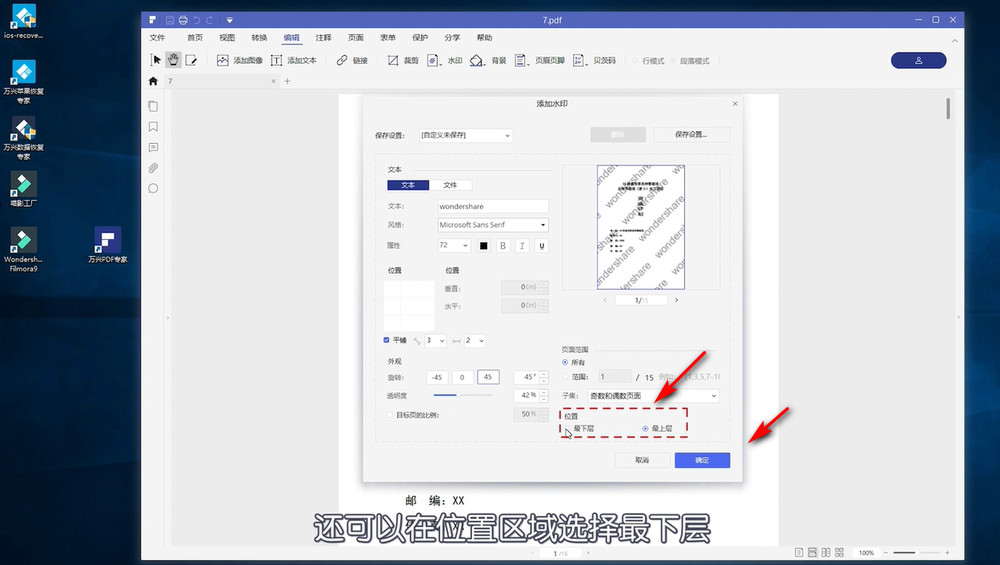Toggle the 平铺 tile checkbox

coord(386,340)
